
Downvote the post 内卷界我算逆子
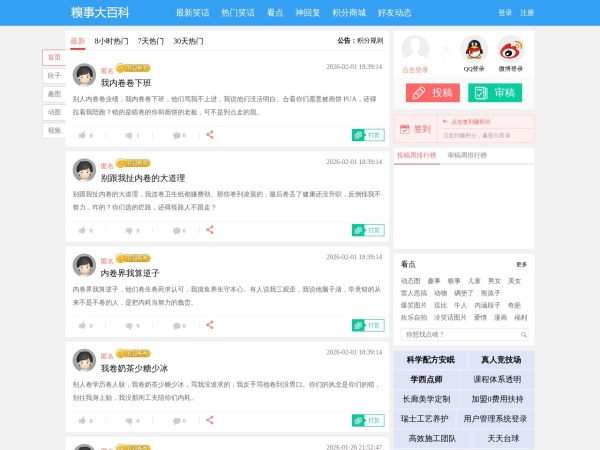[x=131, y=325]
